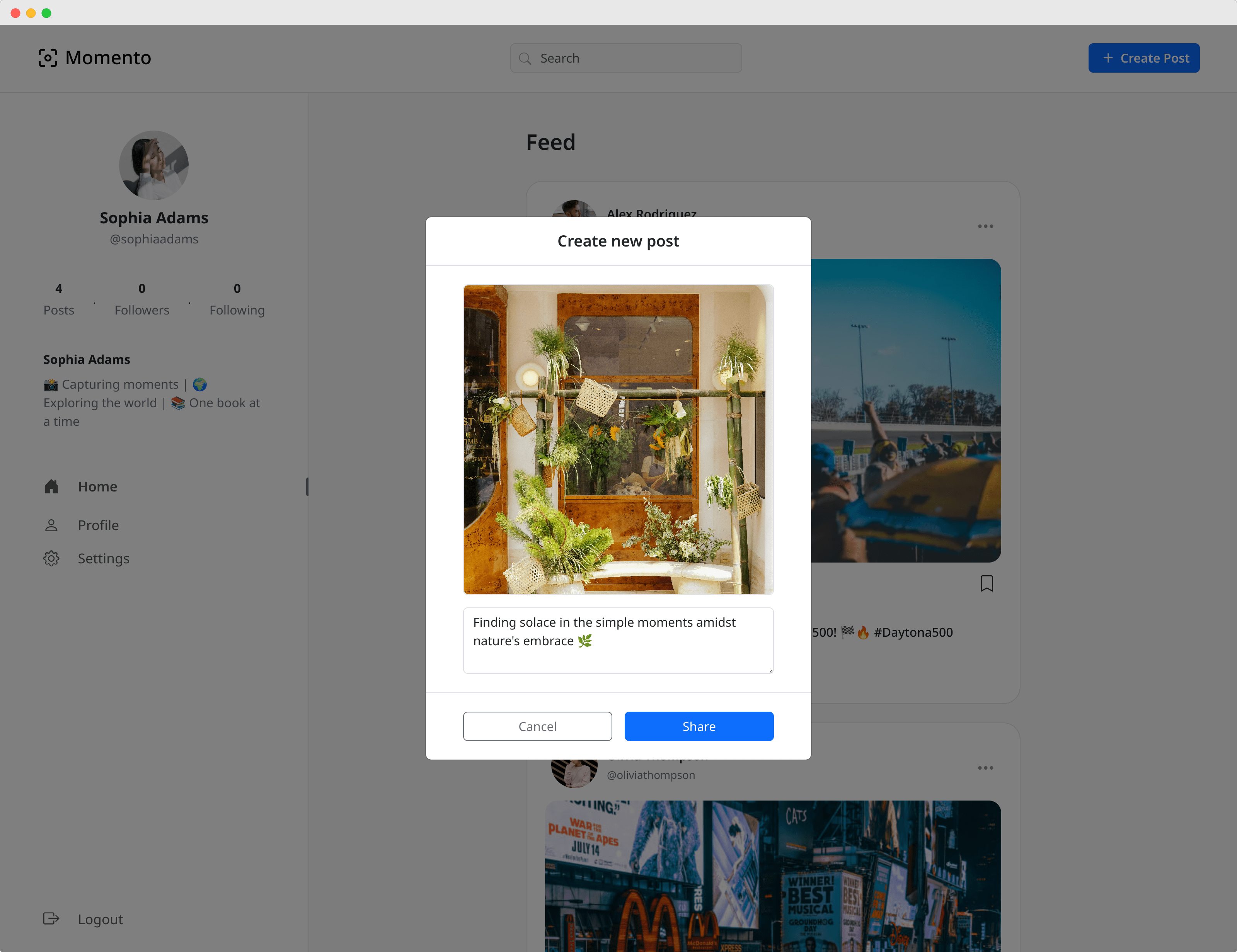Open more options on Alex Rodriguez's post
The height and width of the screenshot is (952, 1237).
pos(985,226)
